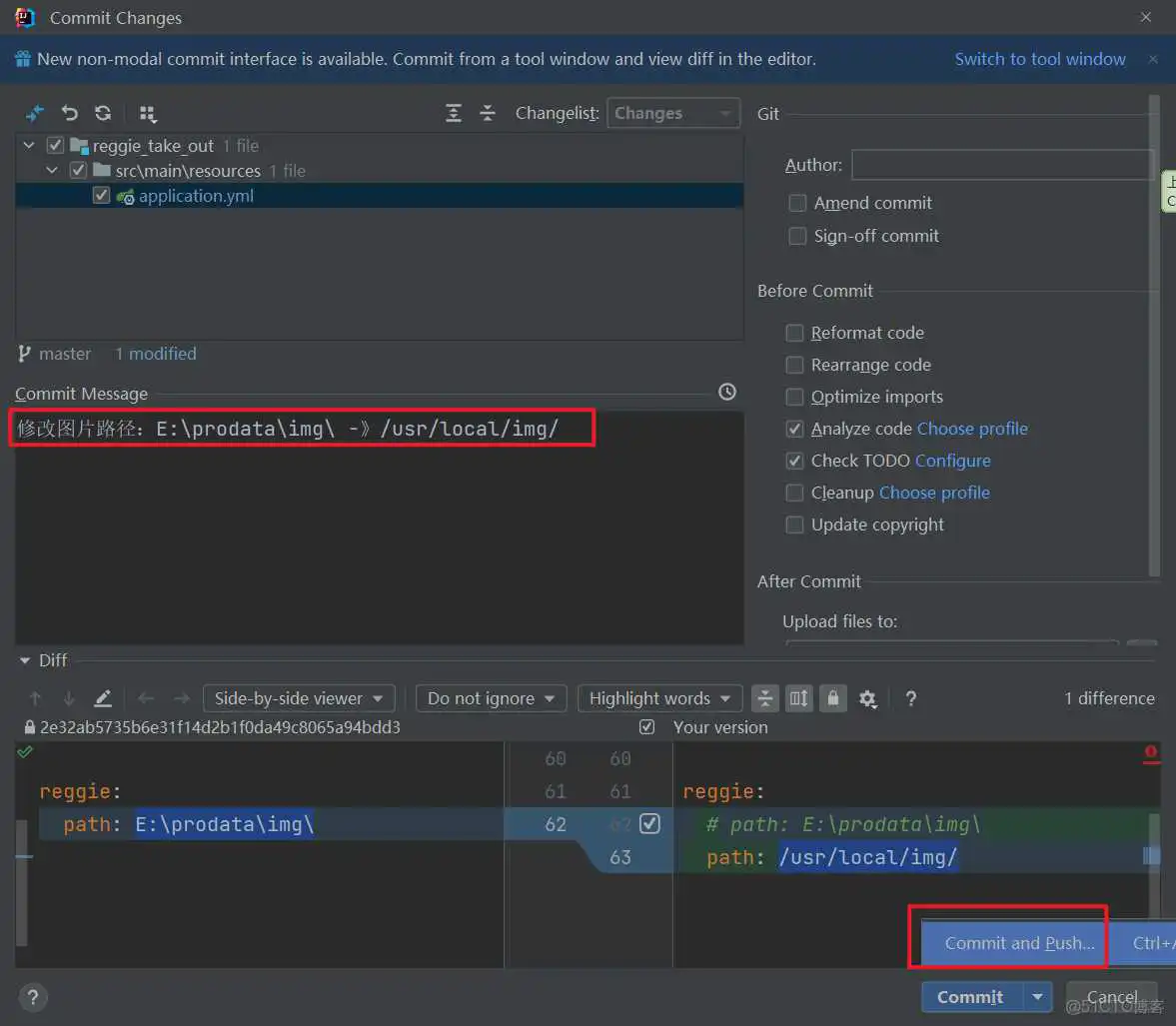Open the Highlight words dropdown
1176x1026 pixels.
pos(659,698)
